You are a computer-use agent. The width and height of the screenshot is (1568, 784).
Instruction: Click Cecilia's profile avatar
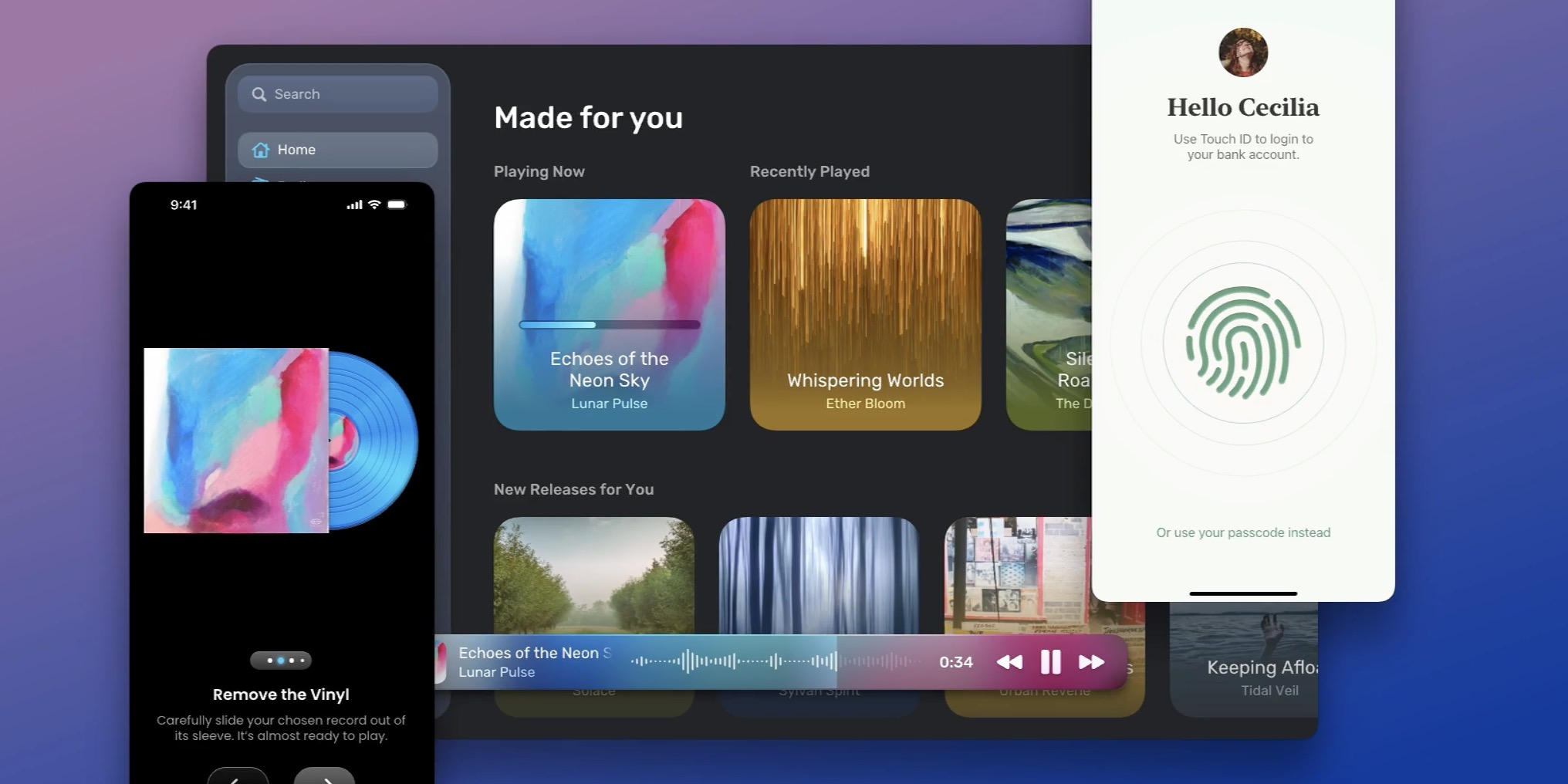click(x=1242, y=52)
